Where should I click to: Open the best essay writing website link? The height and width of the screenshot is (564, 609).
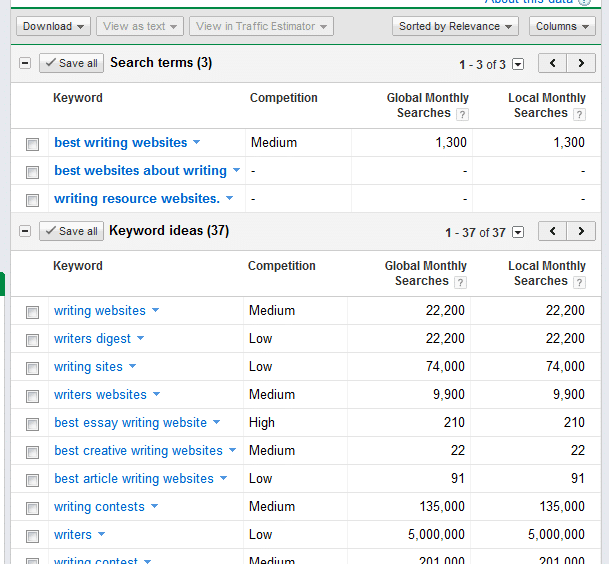(131, 422)
